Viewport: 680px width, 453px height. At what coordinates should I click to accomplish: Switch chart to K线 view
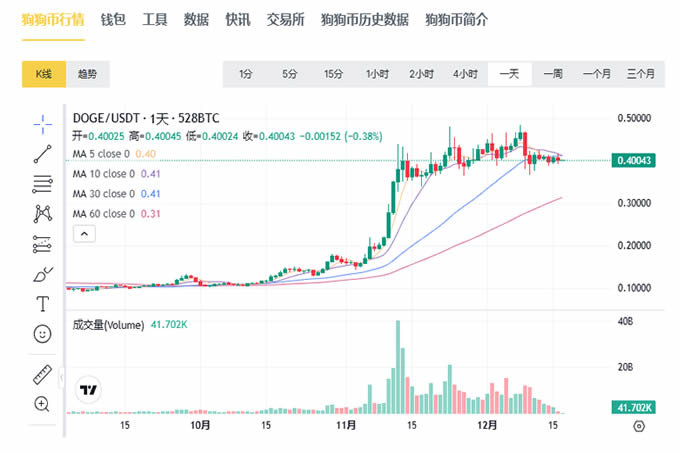click(x=44, y=74)
